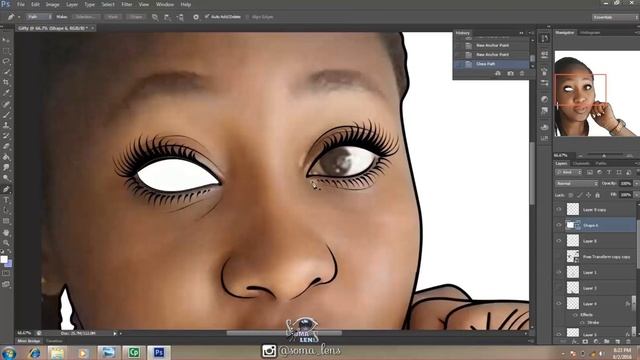Select the Close Path history state
The width and height of the screenshot is (640, 360).
pyautogui.click(x=492, y=64)
